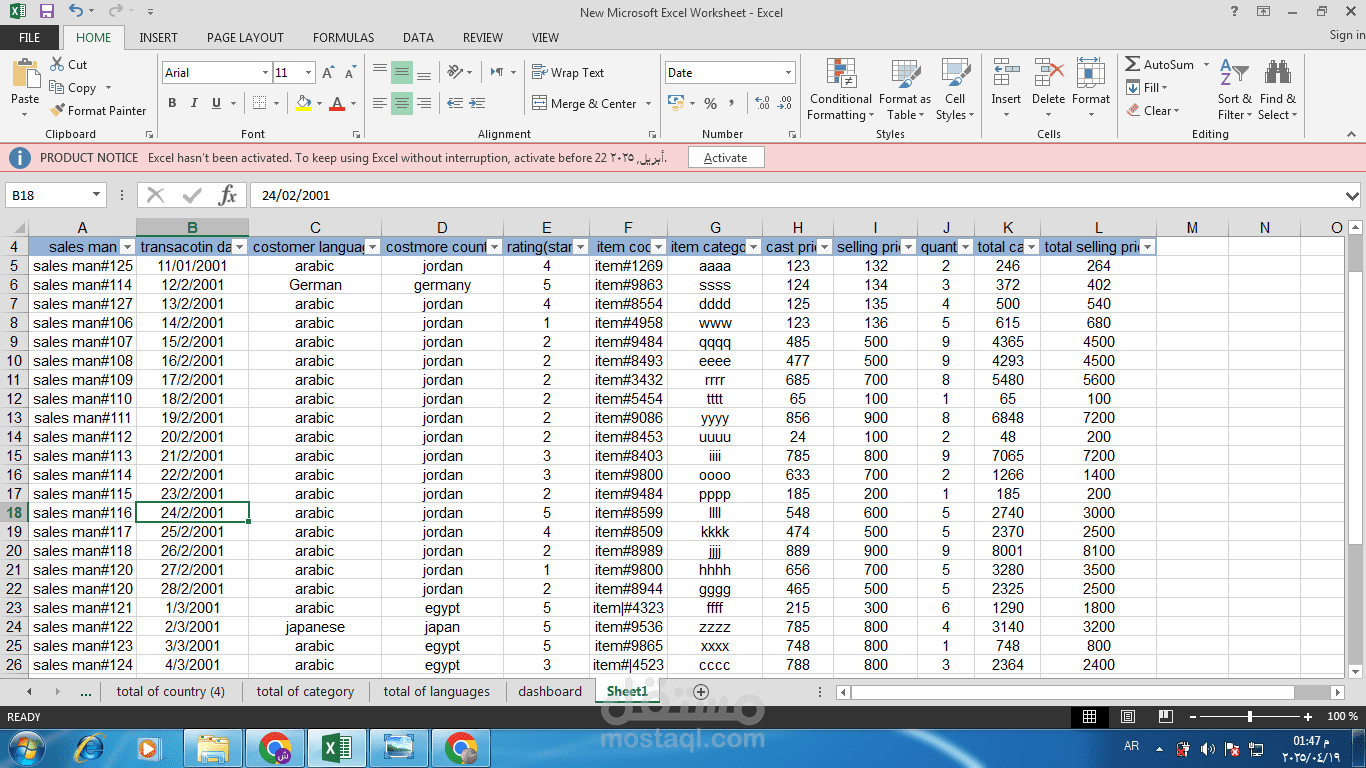Toggle Middle Align vertical alignment
Image resolution: width=1366 pixels, height=768 pixels.
(401, 73)
